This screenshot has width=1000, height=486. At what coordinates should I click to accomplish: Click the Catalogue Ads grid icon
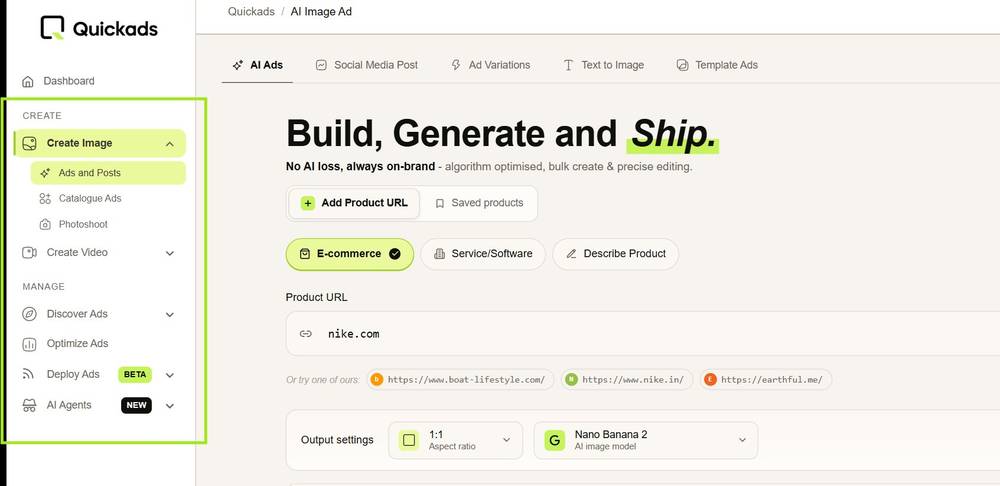click(x=45, y=199)
